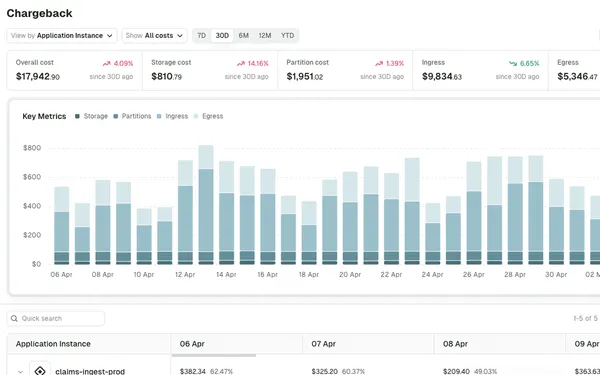Viewport: 600px width, 375px height.
Task: Click the 49.03% value in 08 Apr cell
Action: (x=485, y=372)
